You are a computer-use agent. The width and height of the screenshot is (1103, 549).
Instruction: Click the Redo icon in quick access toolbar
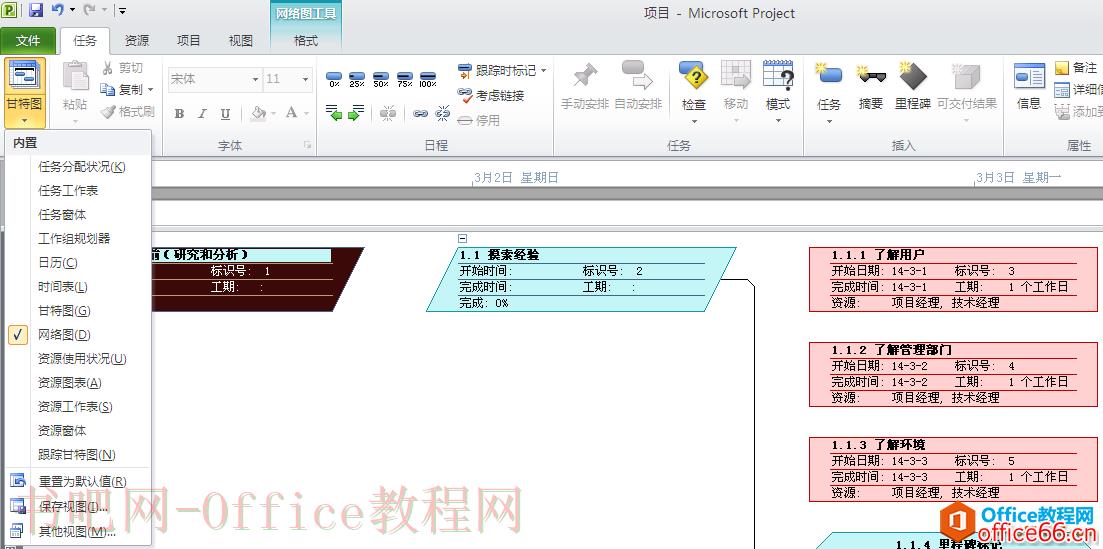tap(89, 11)
